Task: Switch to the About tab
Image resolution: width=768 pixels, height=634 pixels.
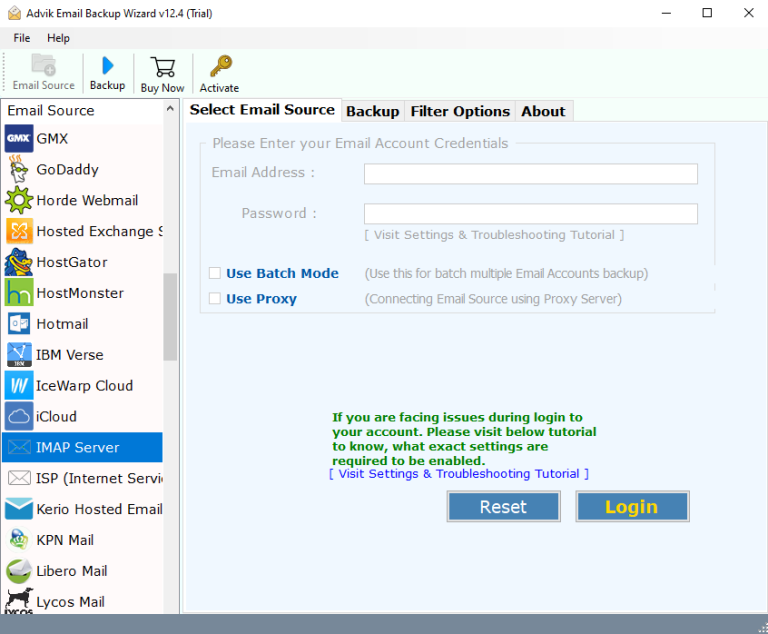Action: (543, 111)
